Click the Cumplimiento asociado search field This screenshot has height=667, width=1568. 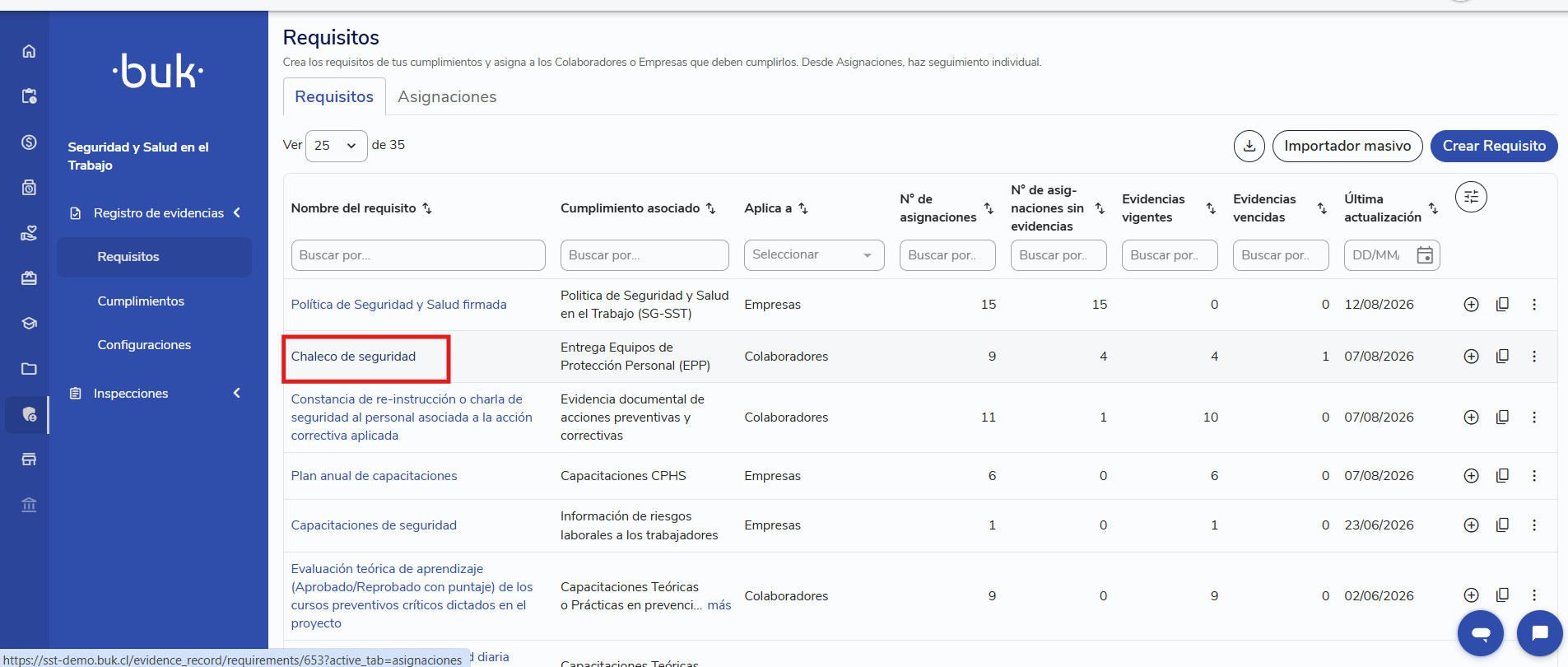tap(644, 255)
